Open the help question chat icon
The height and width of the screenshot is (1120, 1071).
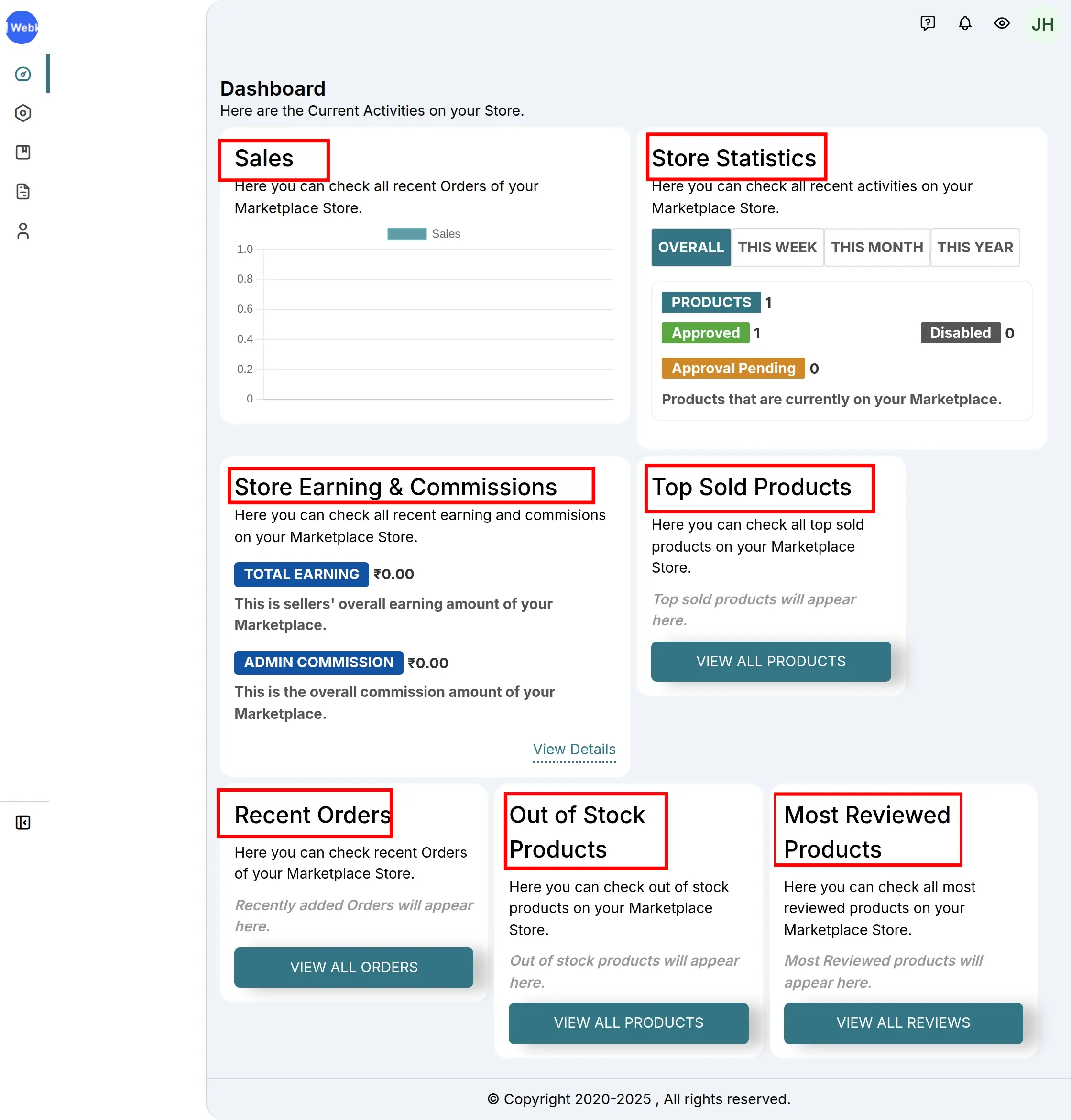pyautogui.click(x=928, y=23)
